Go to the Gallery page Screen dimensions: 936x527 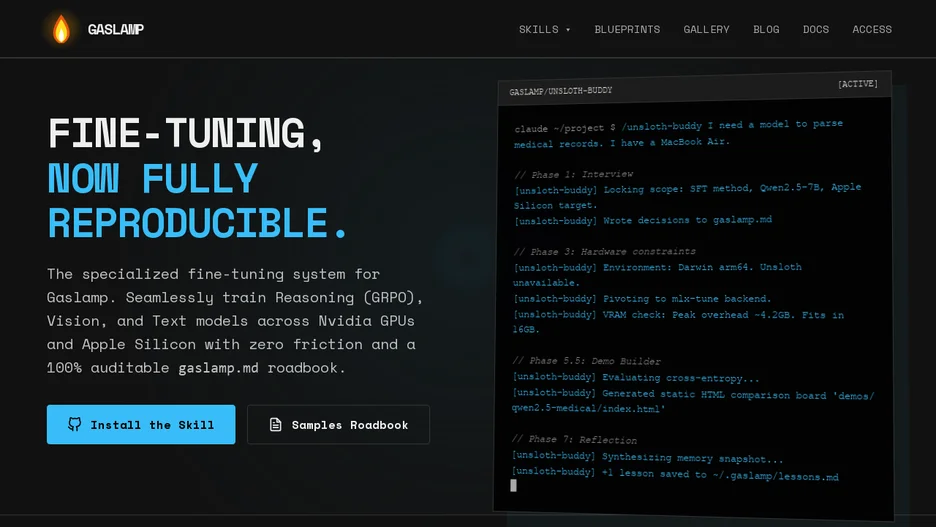click(706, 29)
